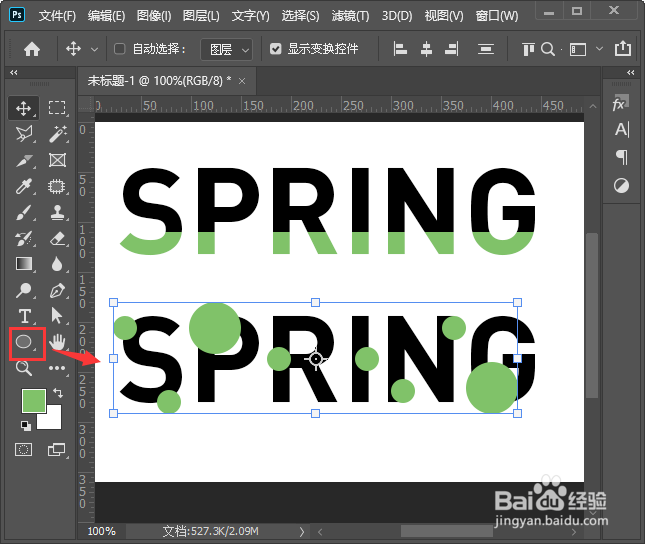Collapse the left toolbox double-arrow
645x544 pixels.
point(14,72)
